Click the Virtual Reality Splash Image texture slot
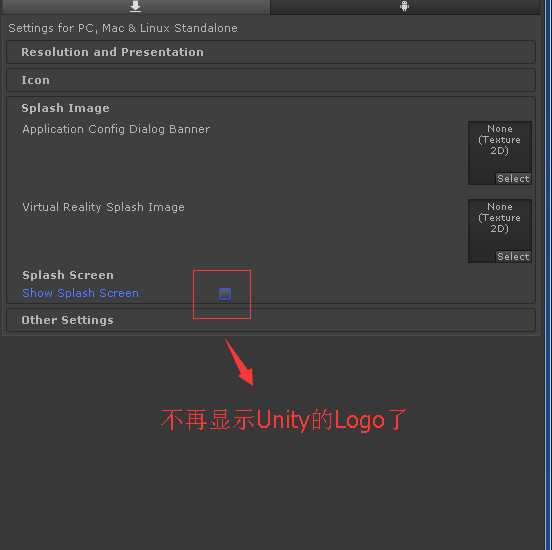The image size is (552, 550). point(500,231)
